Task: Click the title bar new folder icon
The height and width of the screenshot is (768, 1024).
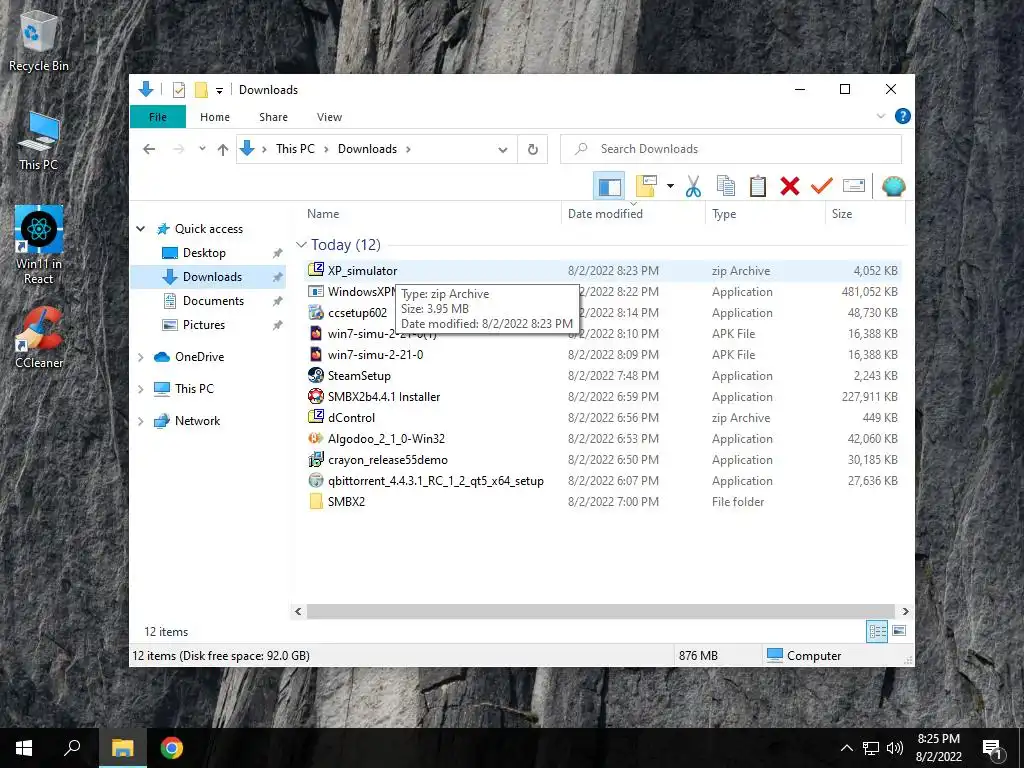Action: pyautogui.click(x=201, y=90)
